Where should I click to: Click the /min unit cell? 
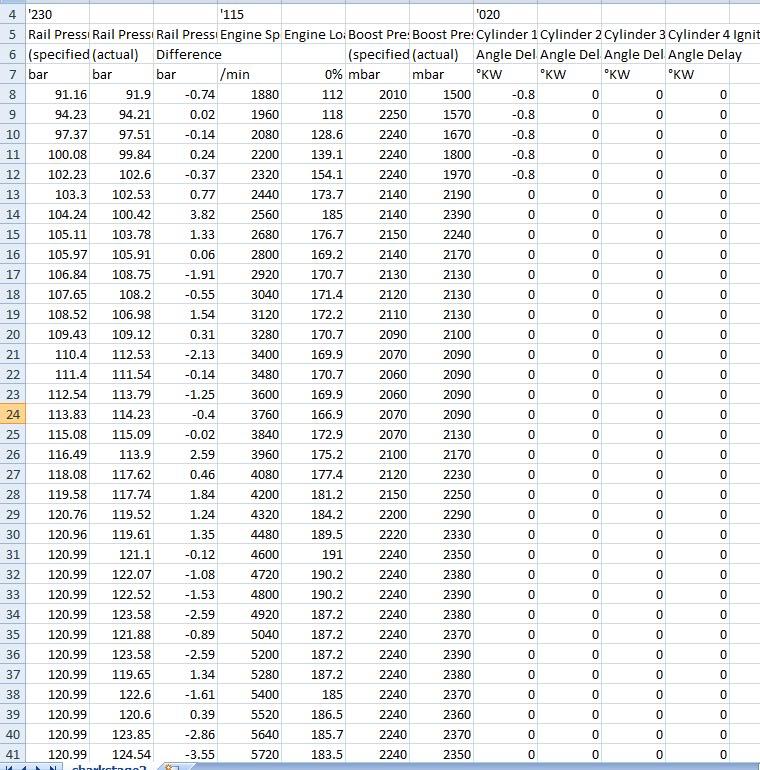(x=249, y=75)
